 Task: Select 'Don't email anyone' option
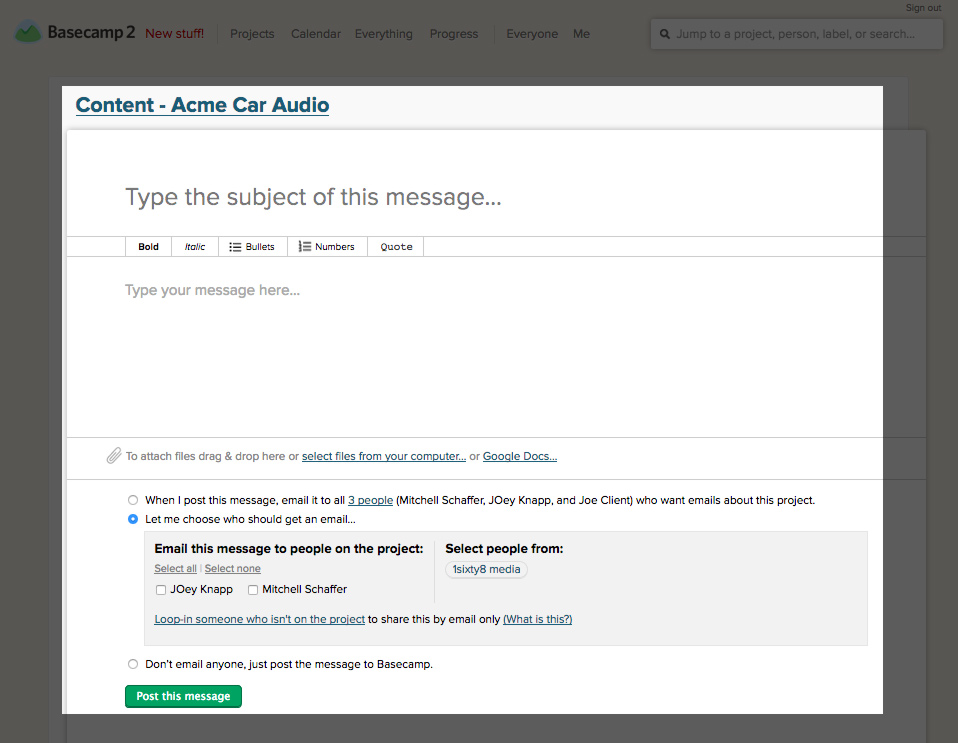[133, 664]
